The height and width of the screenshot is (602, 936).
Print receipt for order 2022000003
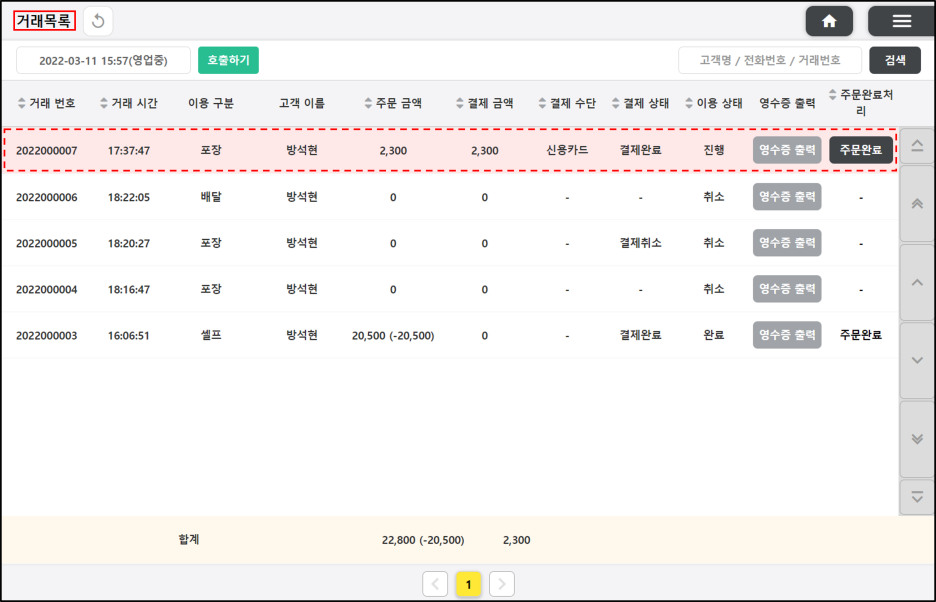point(787,335)
